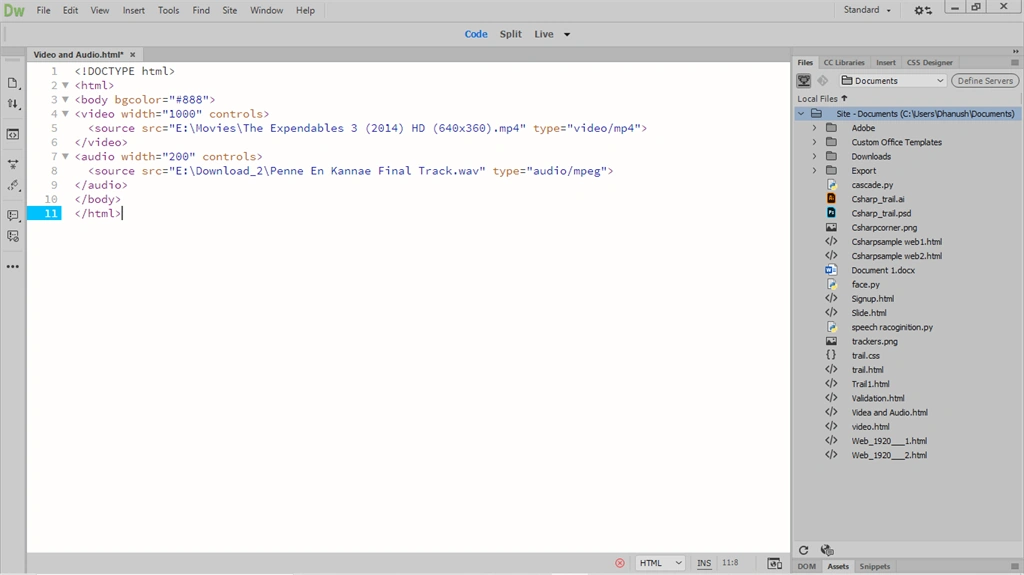Select the Web_1920___1.html file
This screenshot has height=575, width=1024.
point(889,441)
